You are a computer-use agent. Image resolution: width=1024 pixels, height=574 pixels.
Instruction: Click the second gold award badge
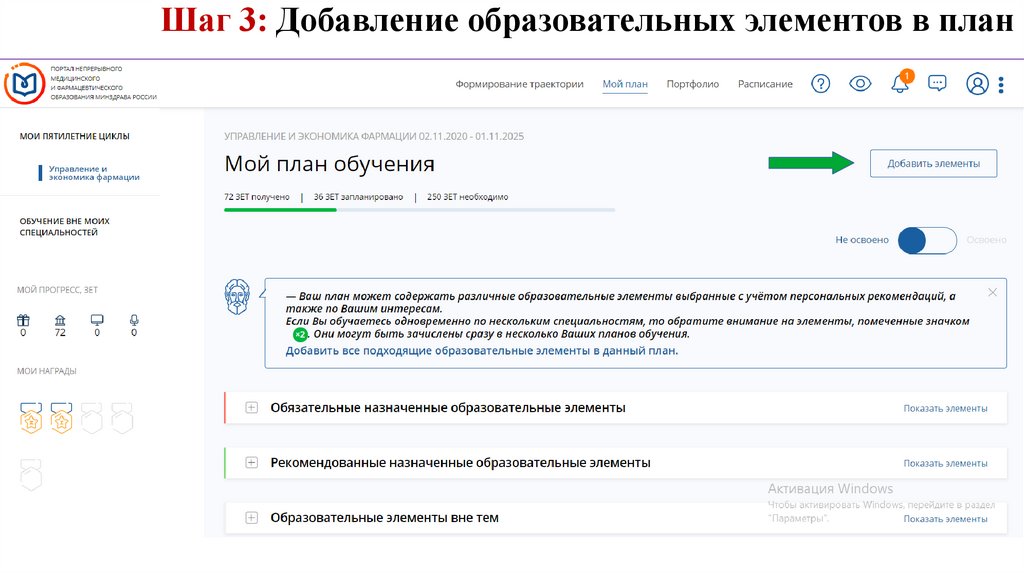(61, 418)
